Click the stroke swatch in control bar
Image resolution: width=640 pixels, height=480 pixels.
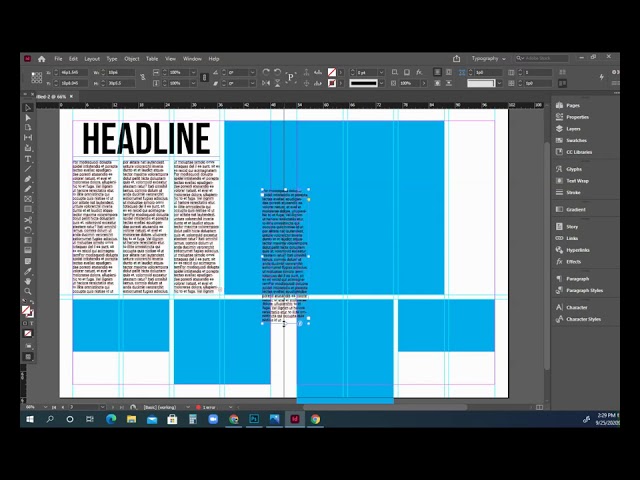coord(332,83)
